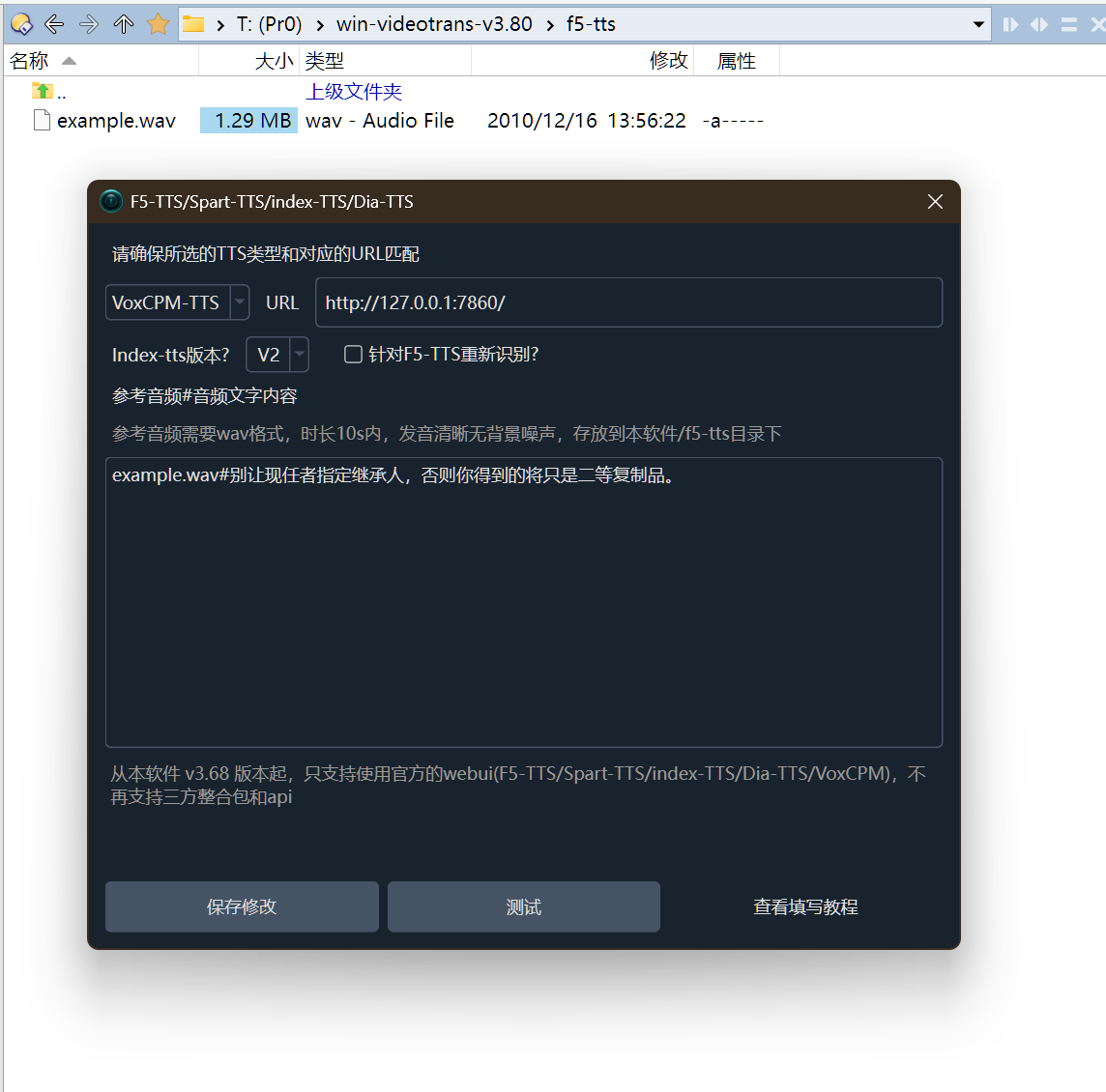The image size is (1106, 1092).
Task: Enable the 针对F5-TTS重新识别 checkbox
Action: click(x=353, y=354)
